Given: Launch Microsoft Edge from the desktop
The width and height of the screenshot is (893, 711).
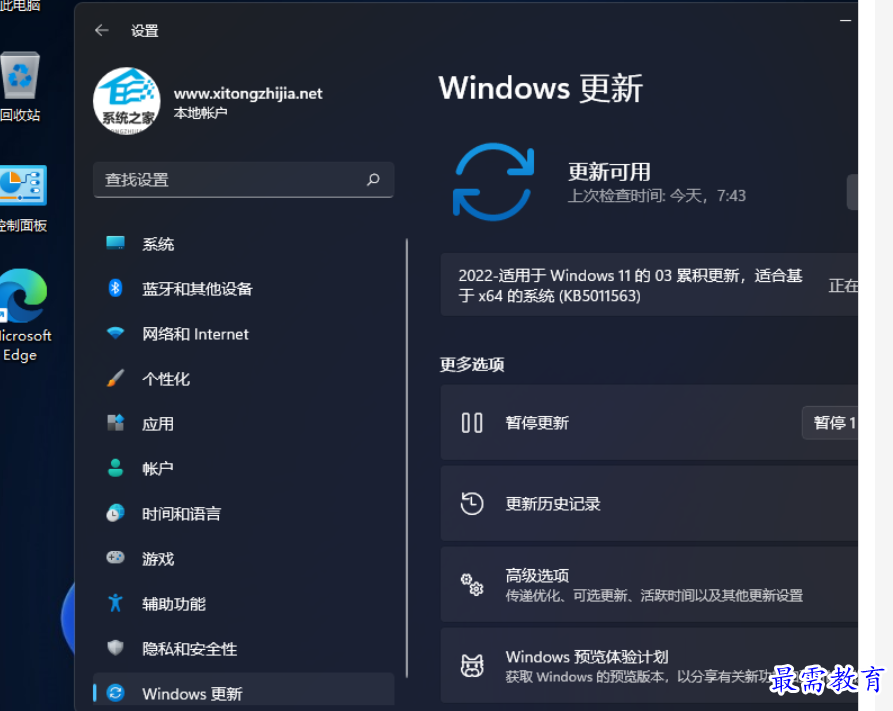Looking at the screenshot, I should pos(24,315).
